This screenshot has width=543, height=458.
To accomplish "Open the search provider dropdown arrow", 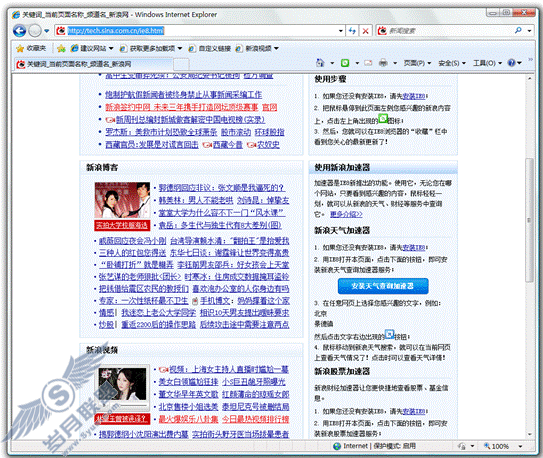I will coord(529,31).
